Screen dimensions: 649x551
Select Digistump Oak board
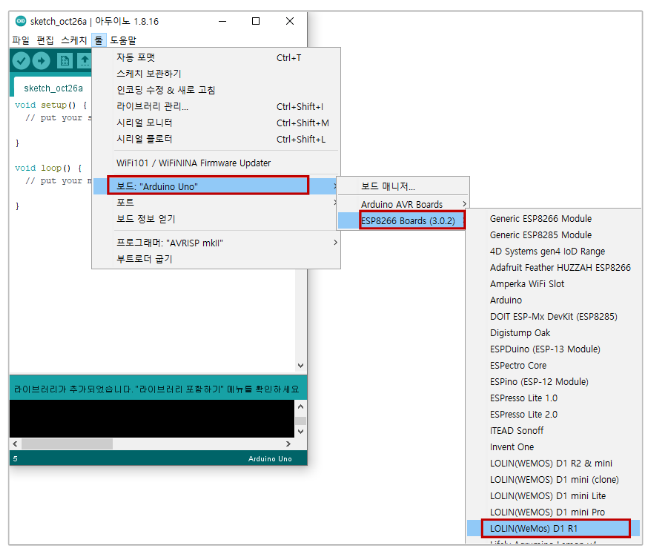point(554,333)
